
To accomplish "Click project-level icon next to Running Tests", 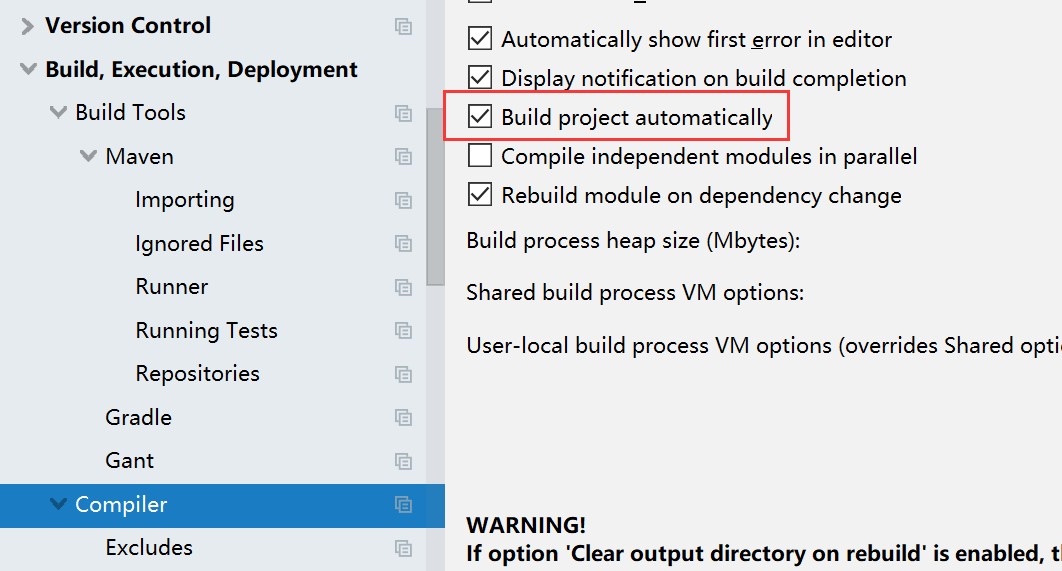I will (403, 331).
